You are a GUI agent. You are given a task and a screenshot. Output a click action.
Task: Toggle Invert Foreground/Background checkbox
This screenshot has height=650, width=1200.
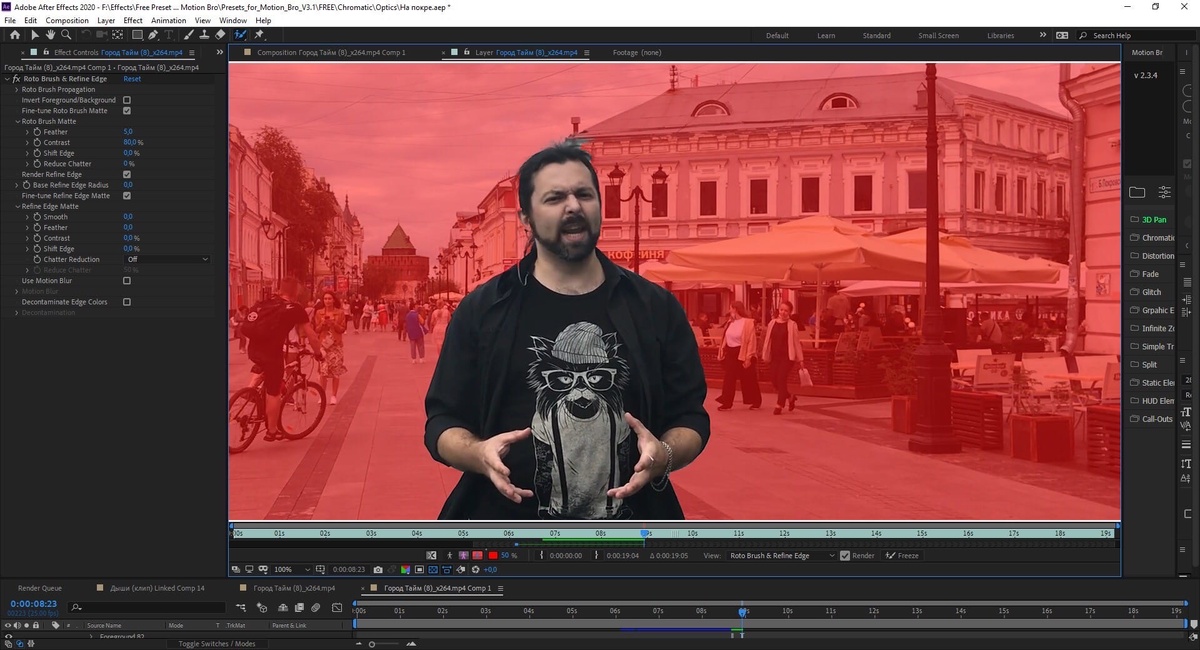(x=127, y=100)
